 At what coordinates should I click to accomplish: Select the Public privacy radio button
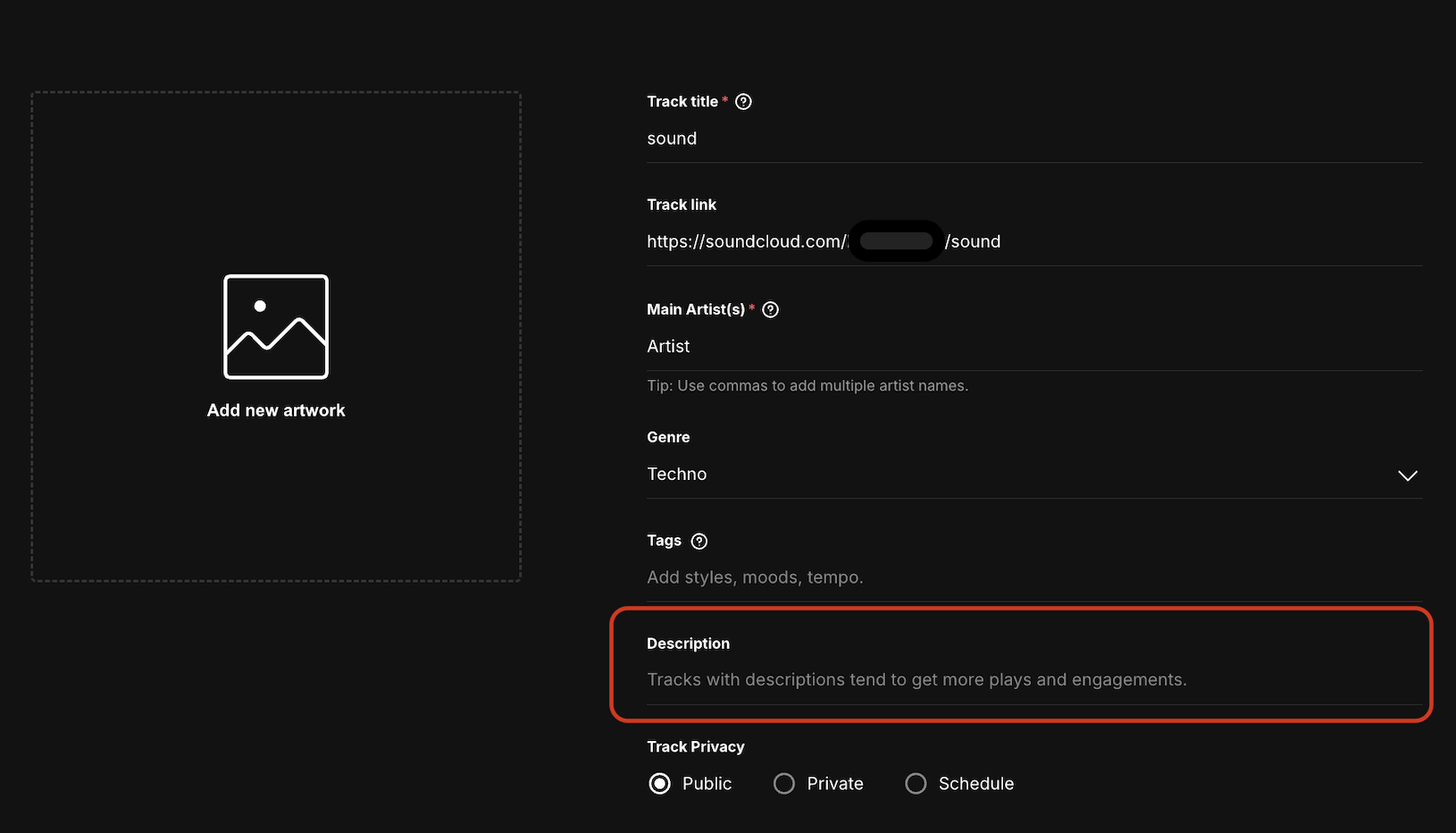pos(660,784)
